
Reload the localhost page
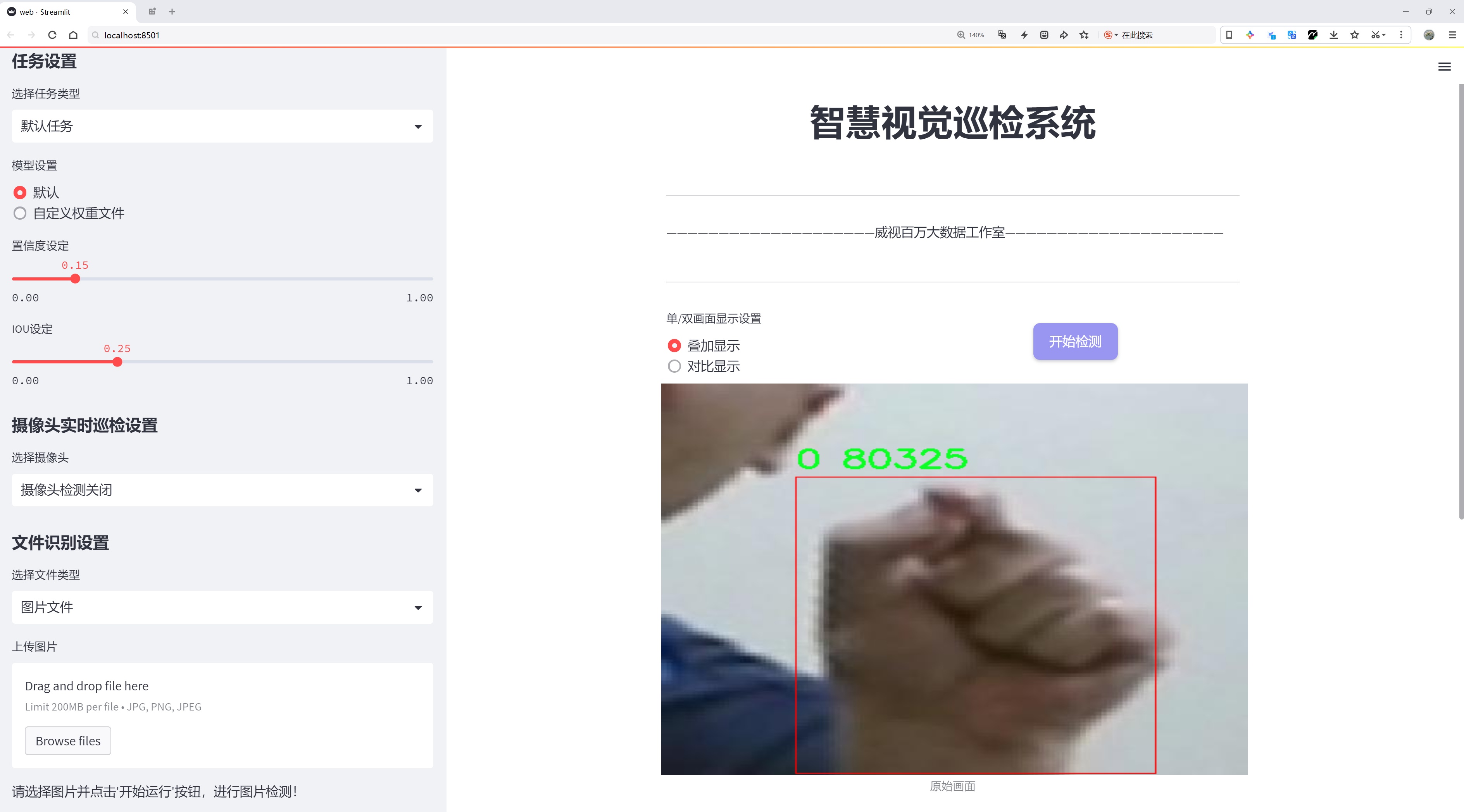pyautogui.click(x=52, y=35)
